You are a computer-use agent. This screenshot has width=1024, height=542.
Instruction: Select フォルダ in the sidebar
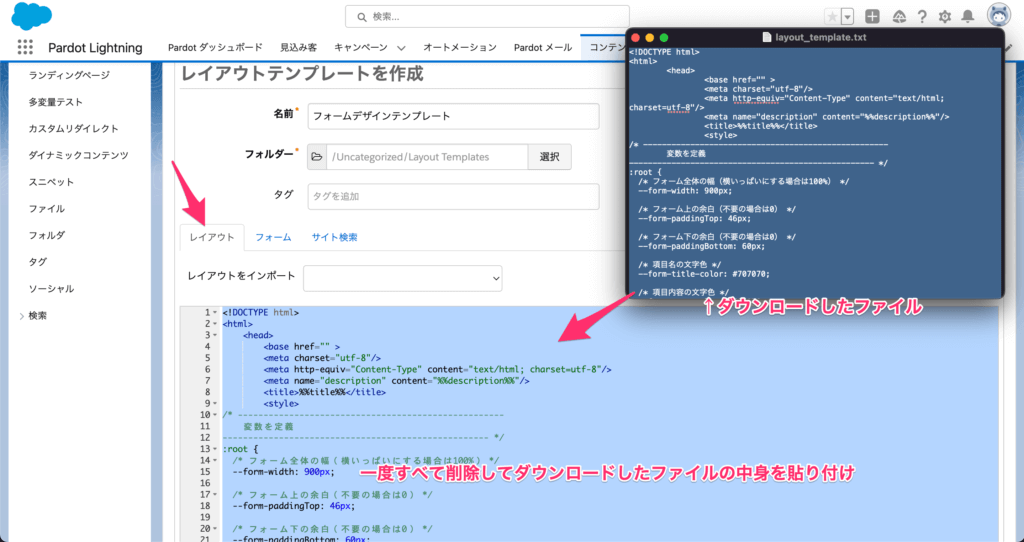(46, 235)
